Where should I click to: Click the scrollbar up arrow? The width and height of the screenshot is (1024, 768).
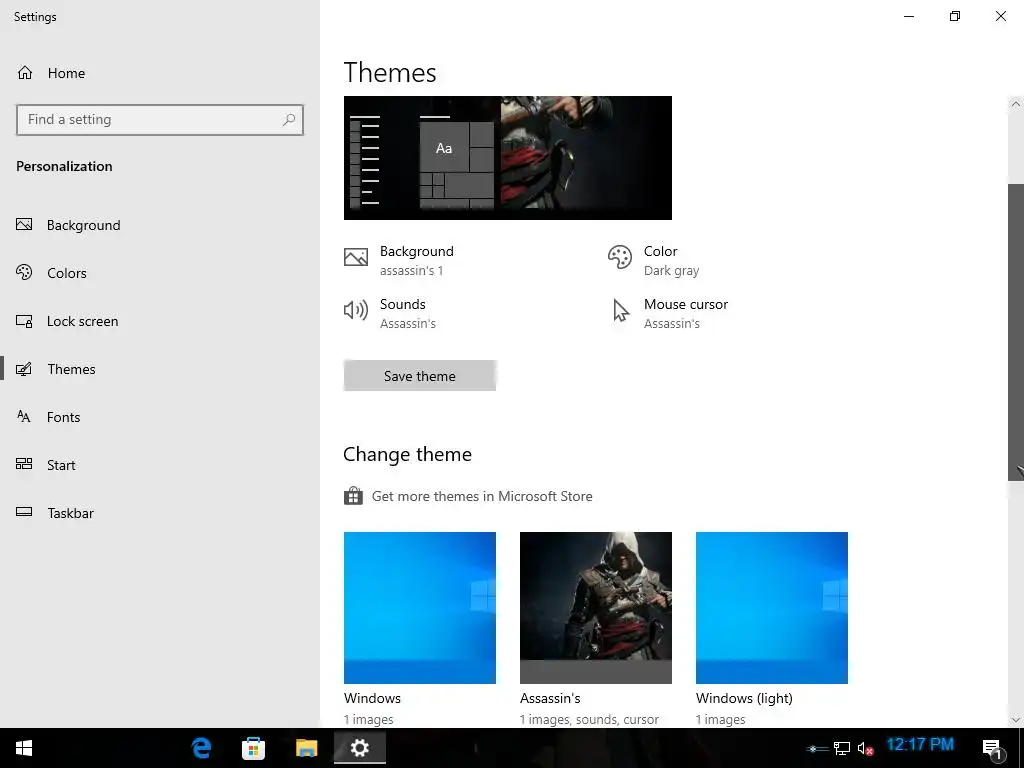pos(1016,104)
